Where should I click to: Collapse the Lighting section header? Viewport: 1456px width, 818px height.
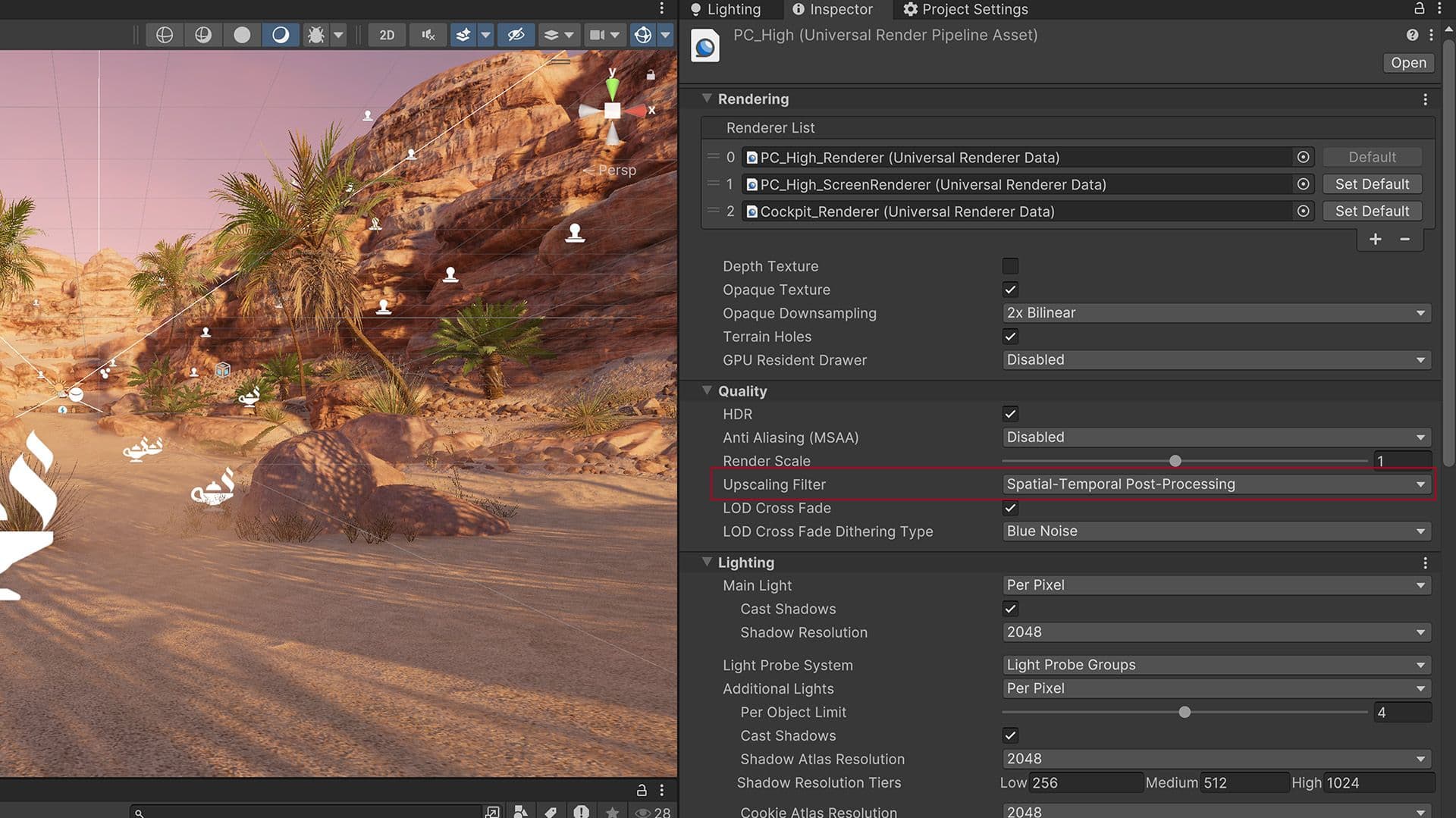point(708,563)
